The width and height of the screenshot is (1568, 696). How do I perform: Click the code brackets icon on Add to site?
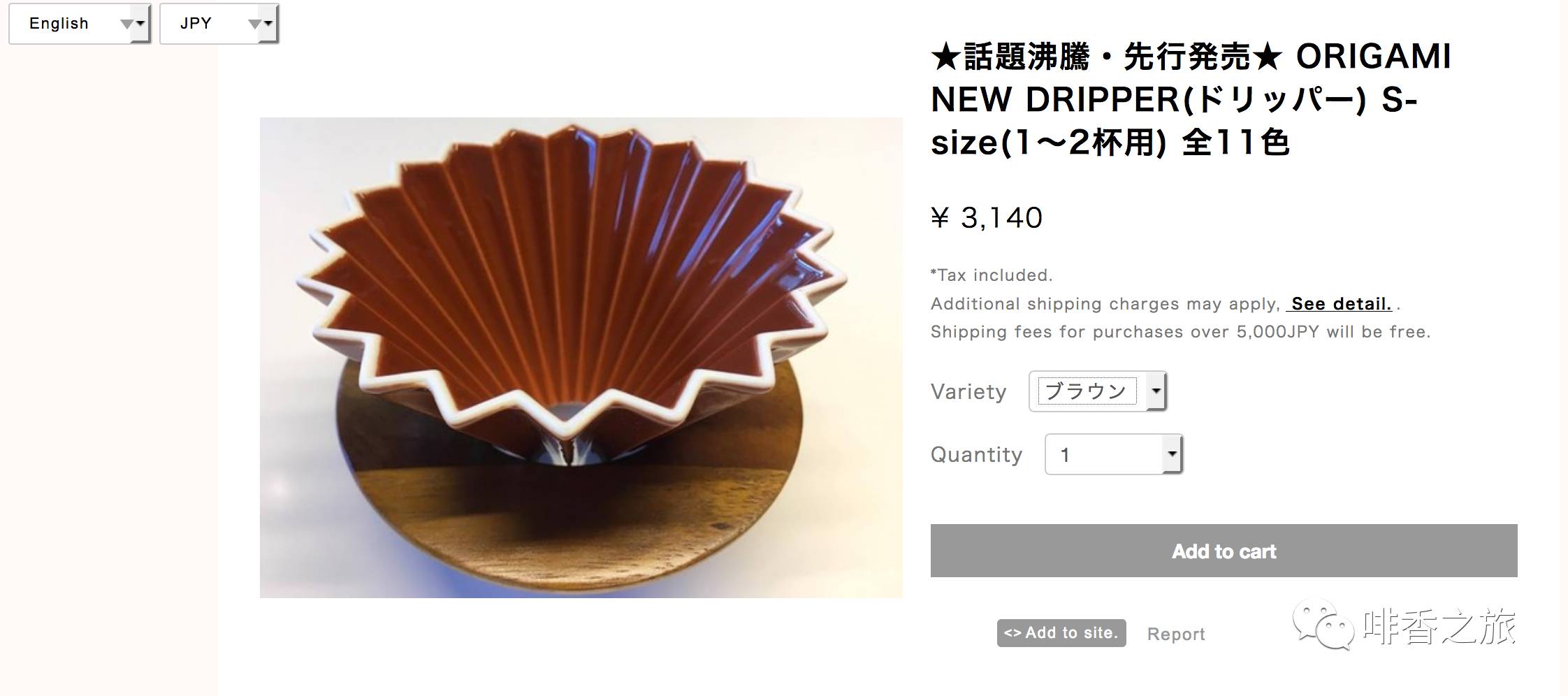pos(1012,633)
